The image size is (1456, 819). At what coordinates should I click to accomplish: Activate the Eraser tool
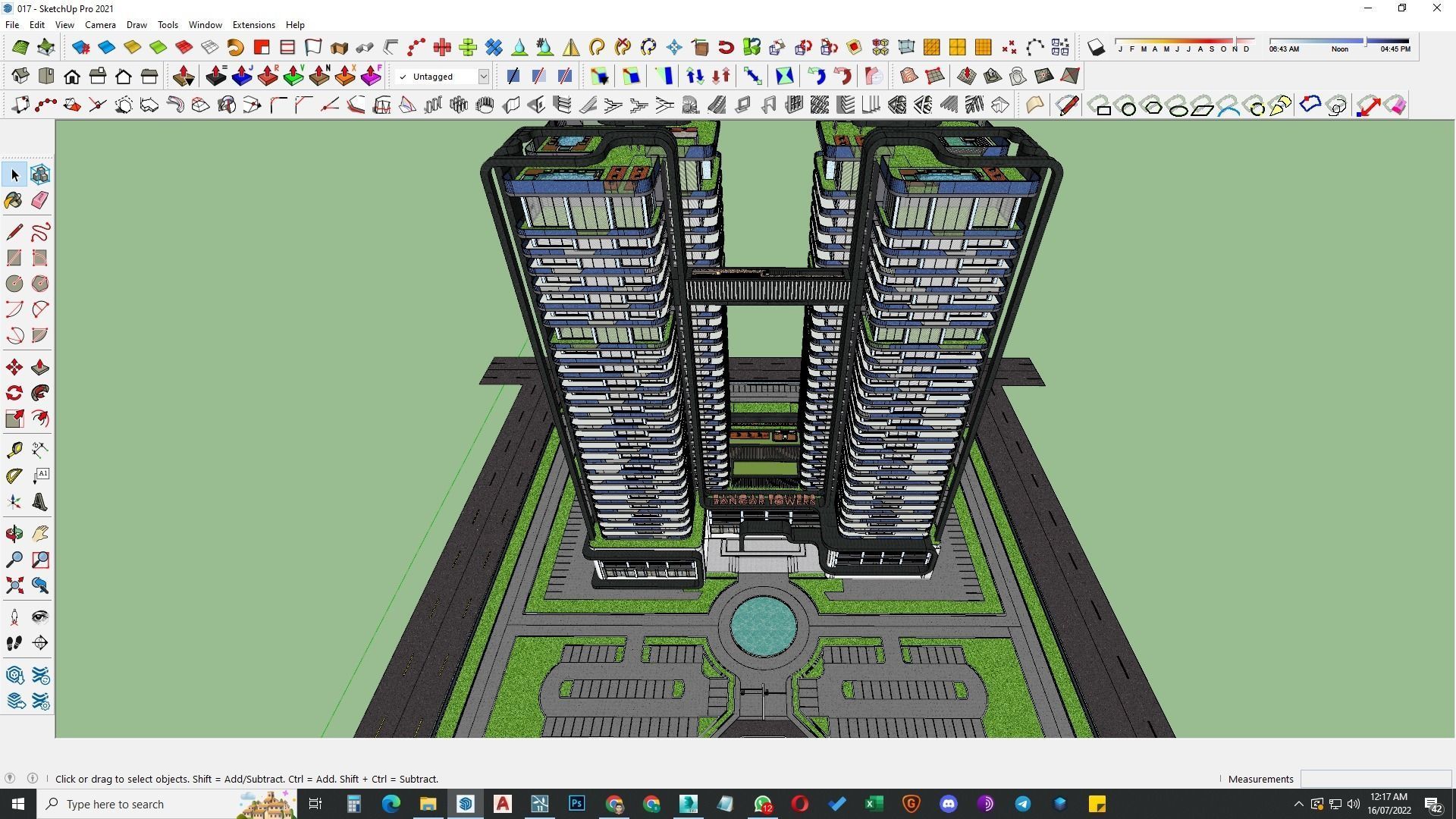40,200
